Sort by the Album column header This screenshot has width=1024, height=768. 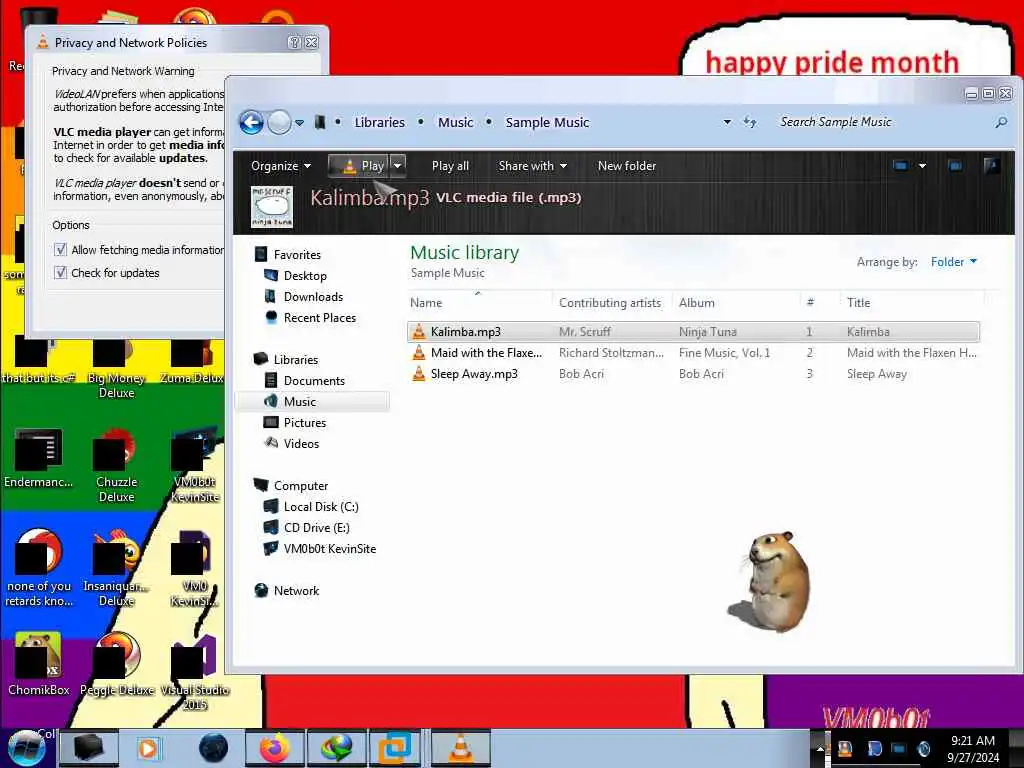click(x=735, y=302)
